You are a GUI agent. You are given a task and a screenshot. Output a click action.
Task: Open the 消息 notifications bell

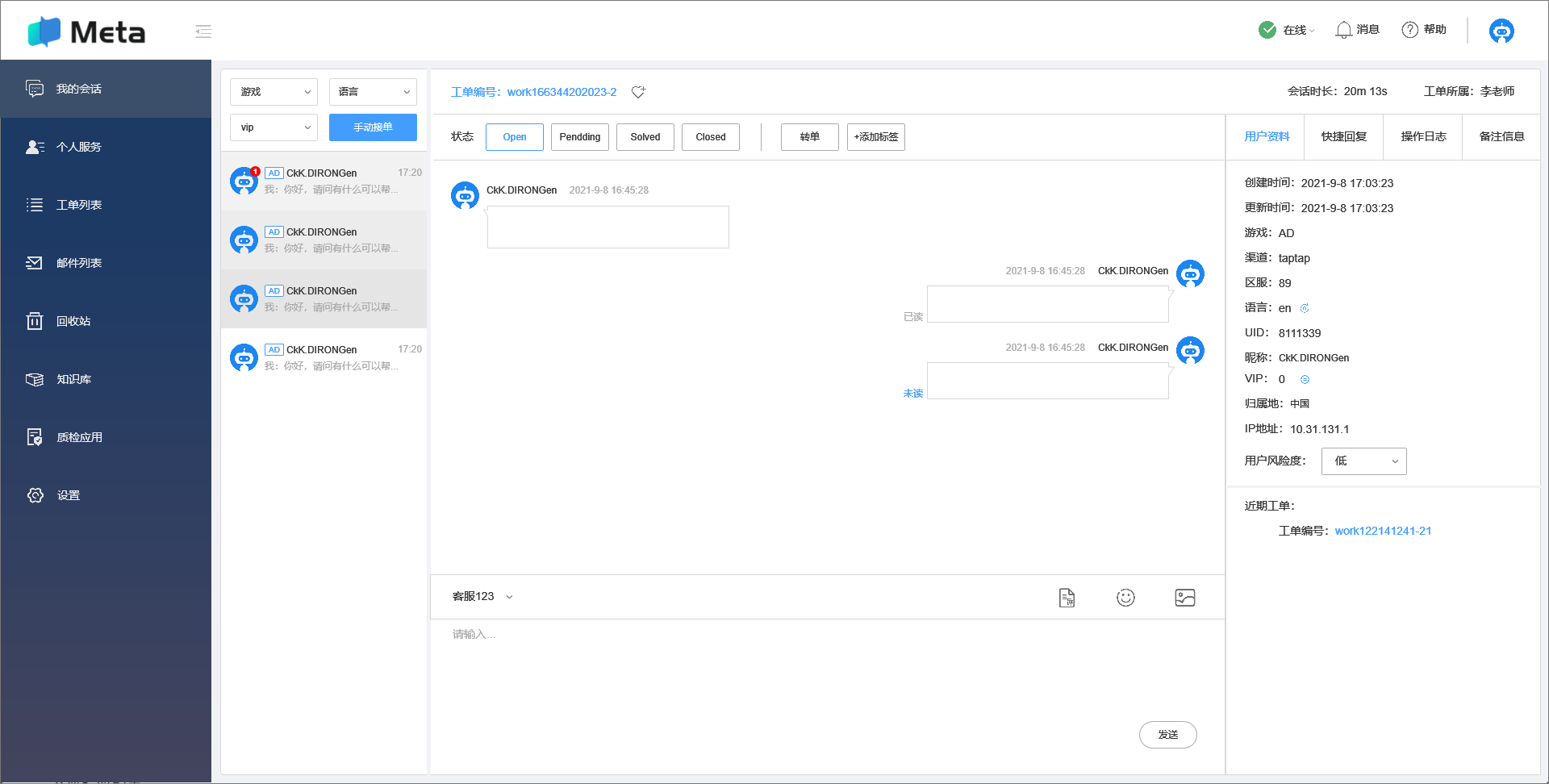click(1343, 30)
